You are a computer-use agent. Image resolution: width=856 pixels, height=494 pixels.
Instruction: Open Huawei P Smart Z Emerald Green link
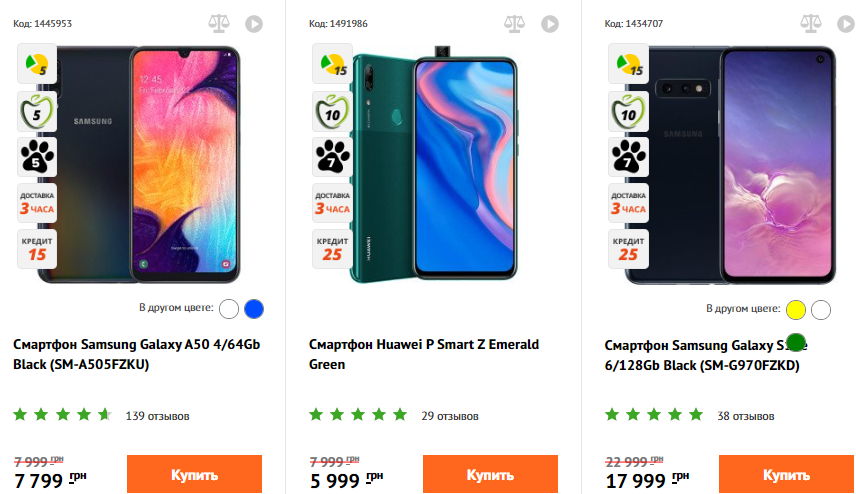(424, 354)
